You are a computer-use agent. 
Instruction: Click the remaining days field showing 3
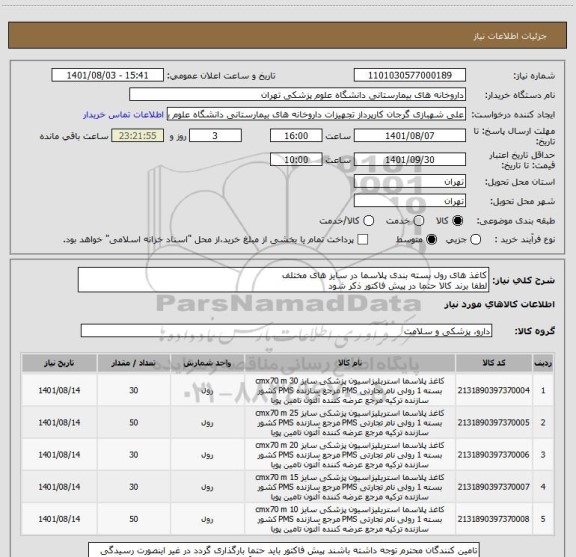click(x=215, y=136)
